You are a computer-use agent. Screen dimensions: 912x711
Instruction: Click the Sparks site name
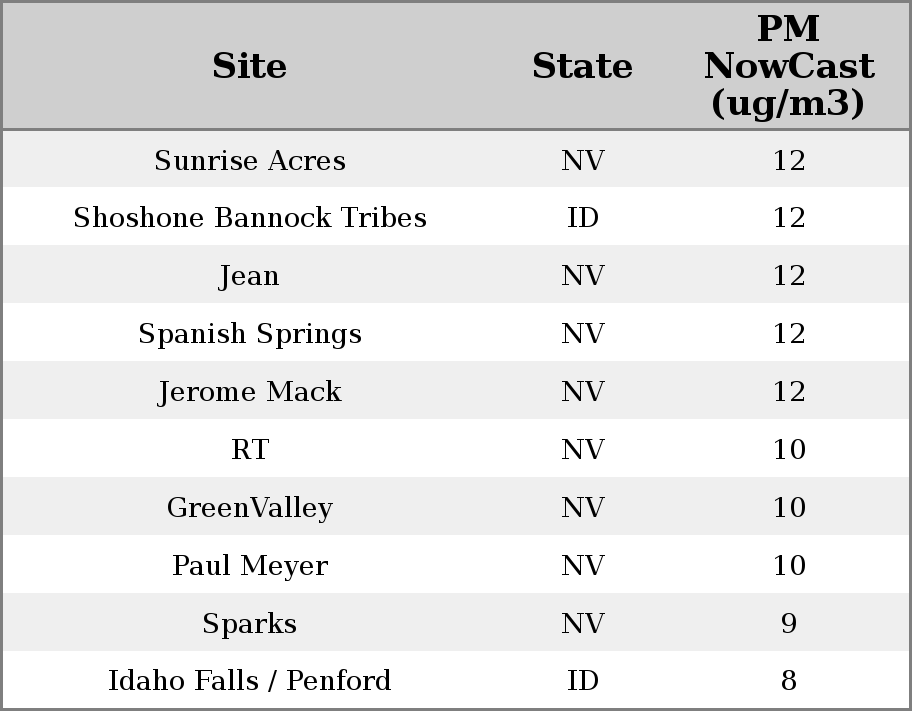(x=250, y=624)
